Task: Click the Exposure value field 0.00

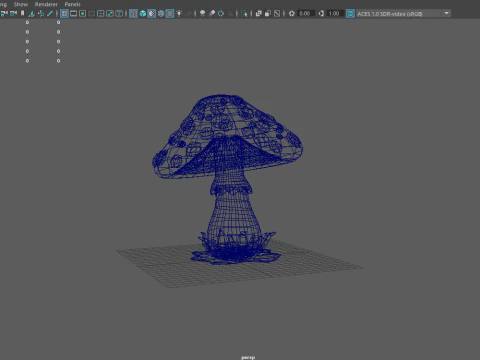Action: point(305,13)
